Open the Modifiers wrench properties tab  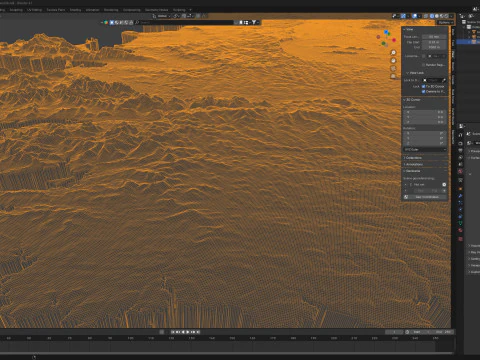[x=460, y=196]
